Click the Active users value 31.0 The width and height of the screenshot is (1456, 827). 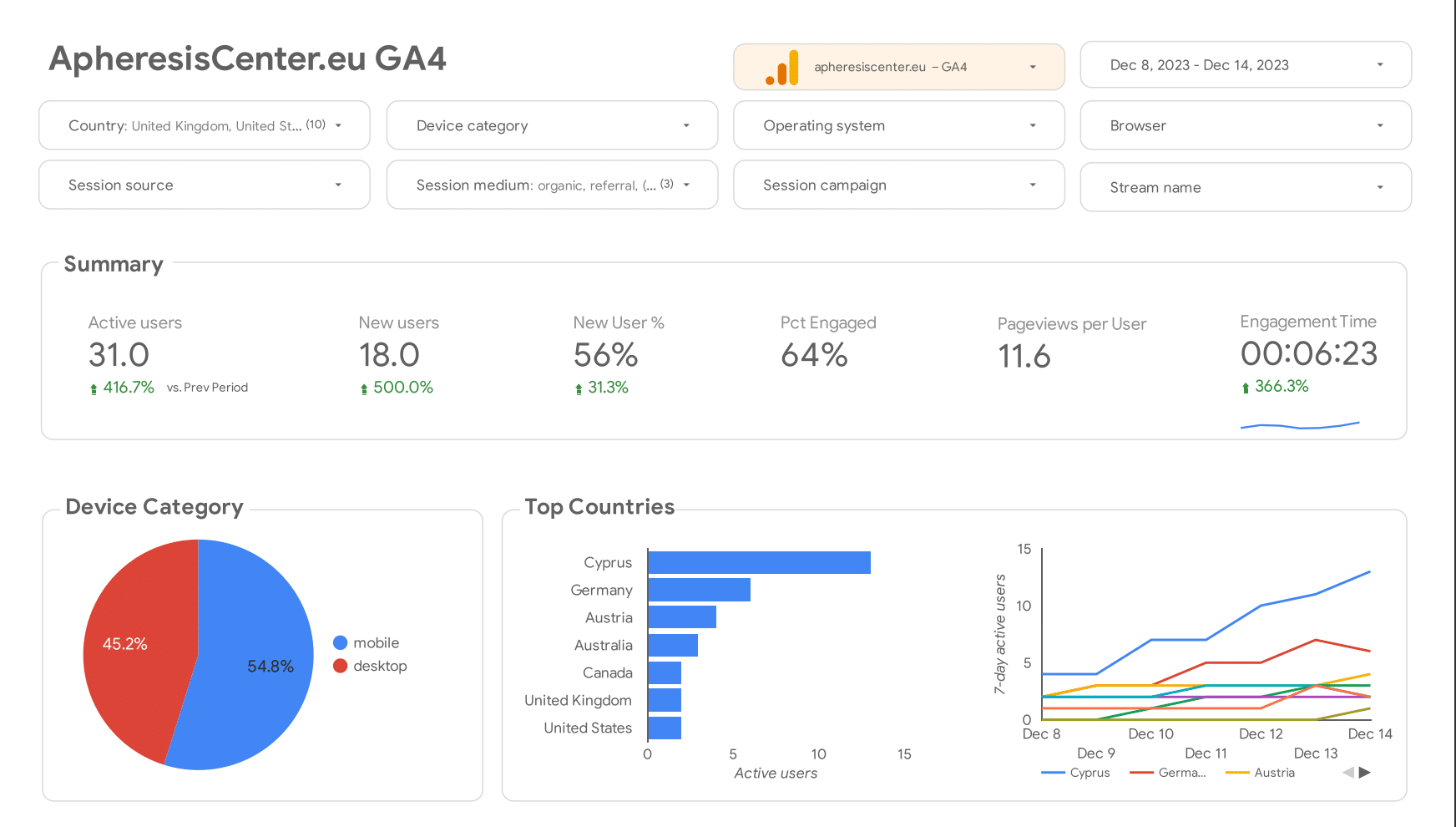tap(119, 355)
